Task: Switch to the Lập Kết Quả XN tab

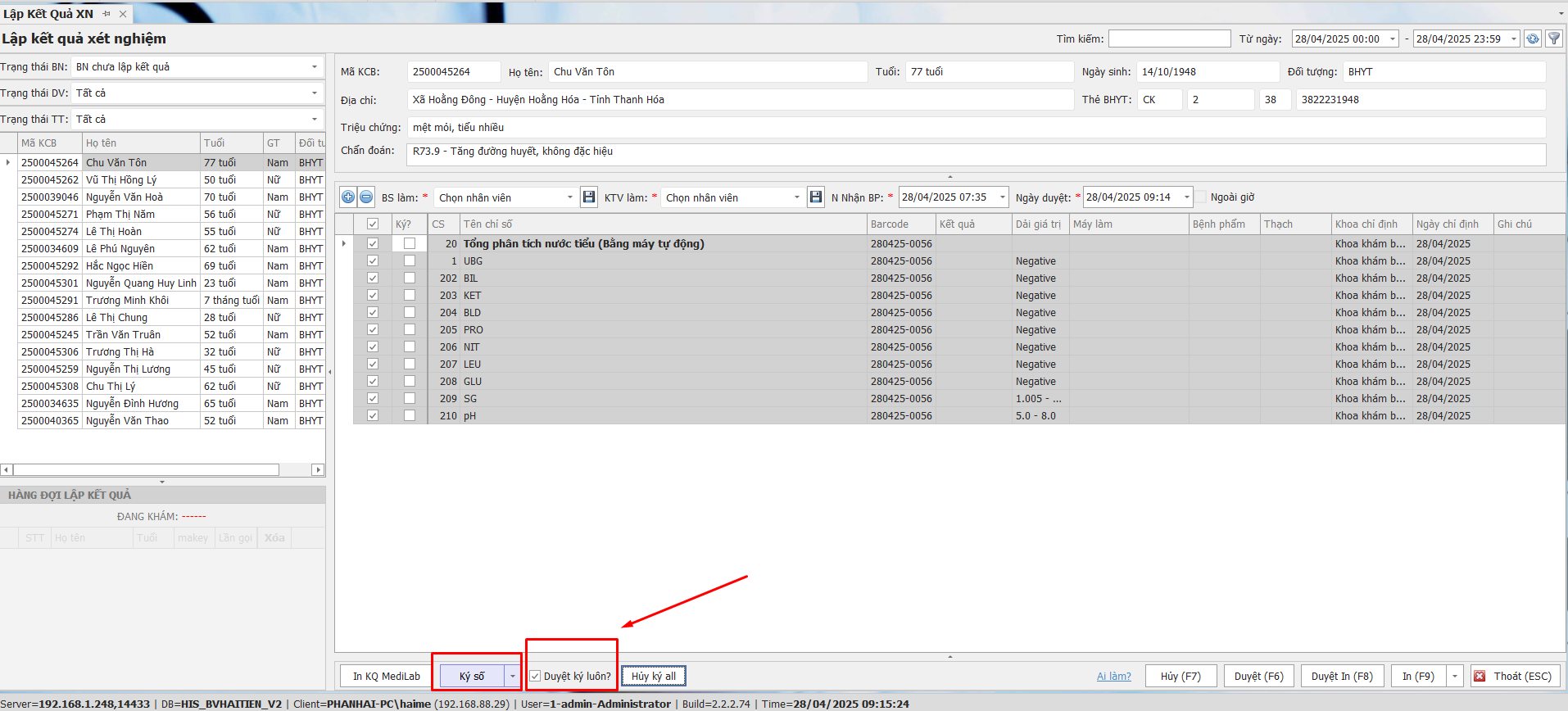Action: click(x=48, y=14)
